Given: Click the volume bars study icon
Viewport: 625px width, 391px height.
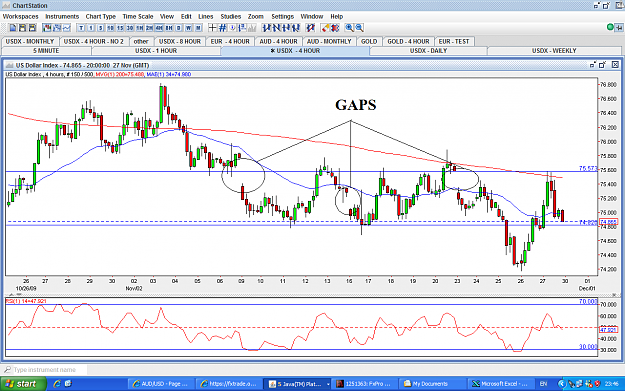Looking at the screenshot, I should (x=252, y=28).
